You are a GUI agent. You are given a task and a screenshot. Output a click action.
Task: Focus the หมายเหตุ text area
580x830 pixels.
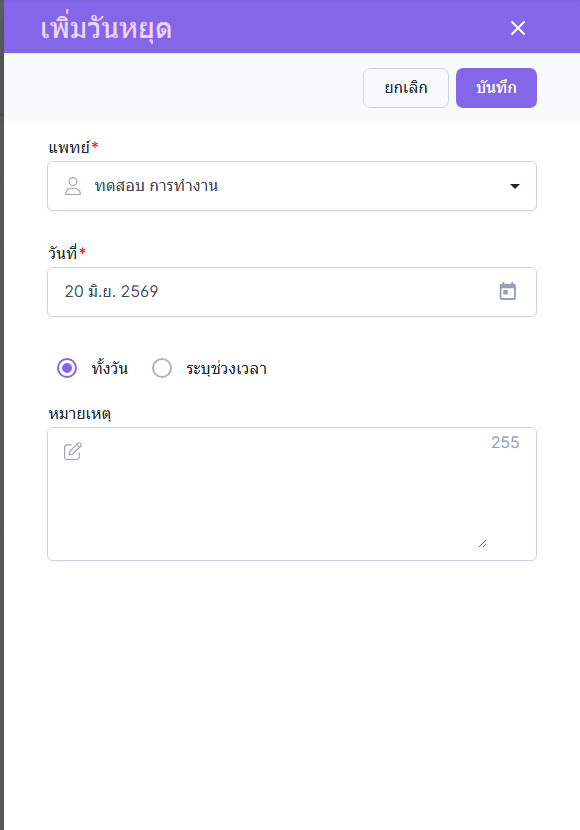click(292, 494)
